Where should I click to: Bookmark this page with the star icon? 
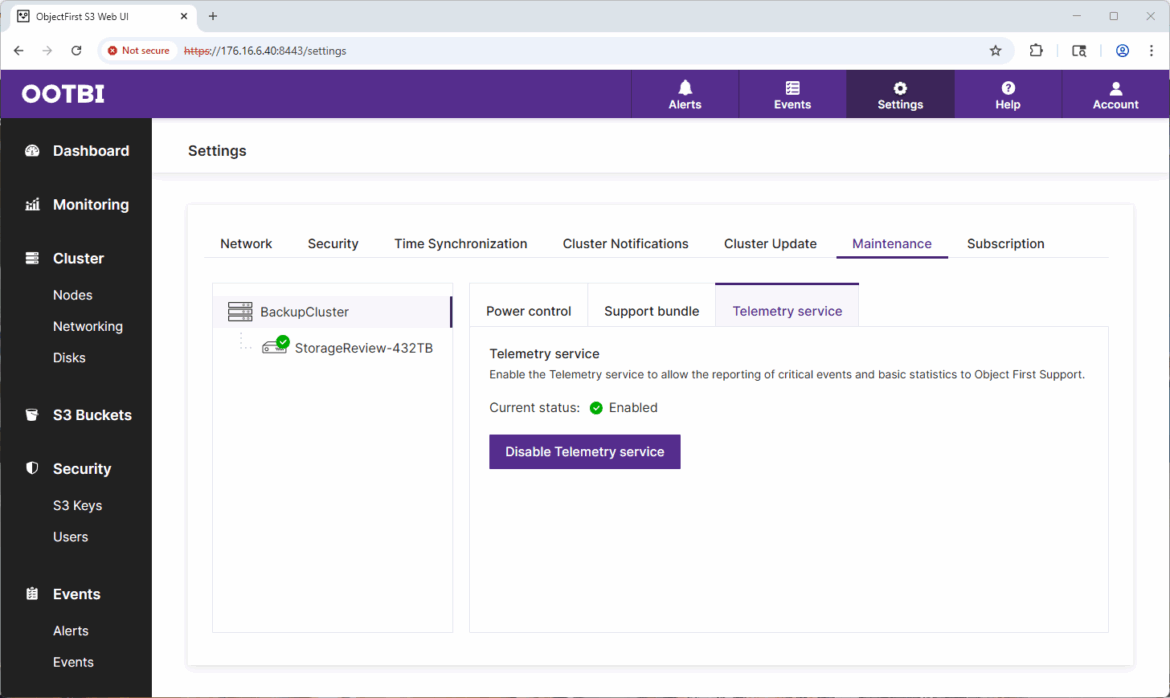tap(995, 50)
